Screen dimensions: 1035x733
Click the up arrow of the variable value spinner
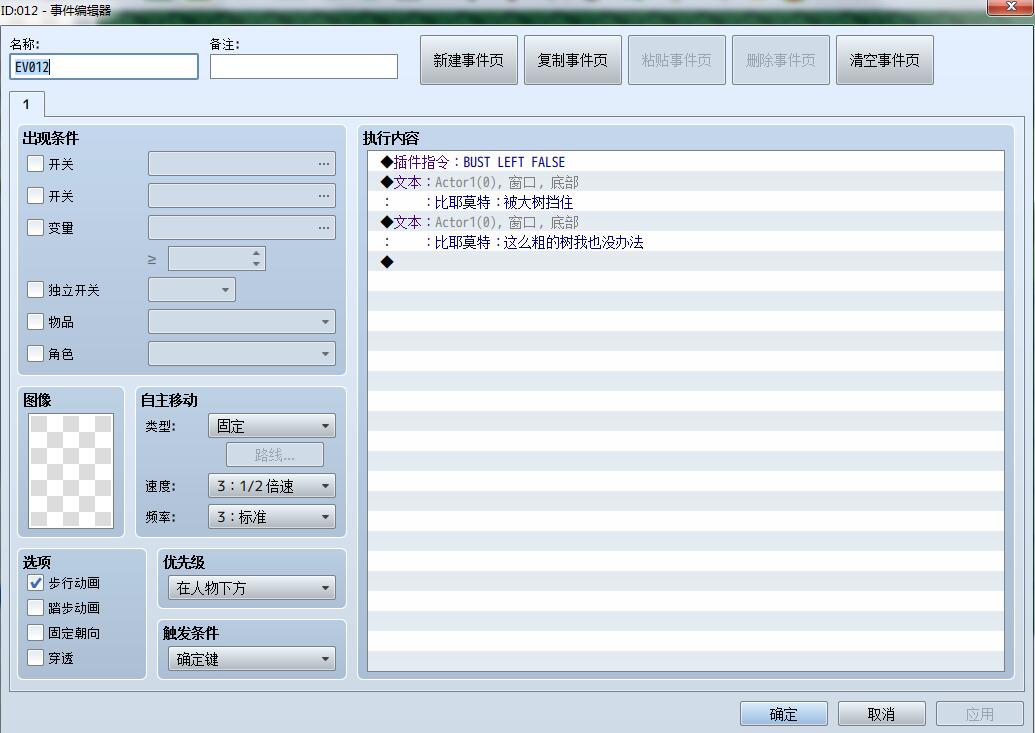point(256,253)
